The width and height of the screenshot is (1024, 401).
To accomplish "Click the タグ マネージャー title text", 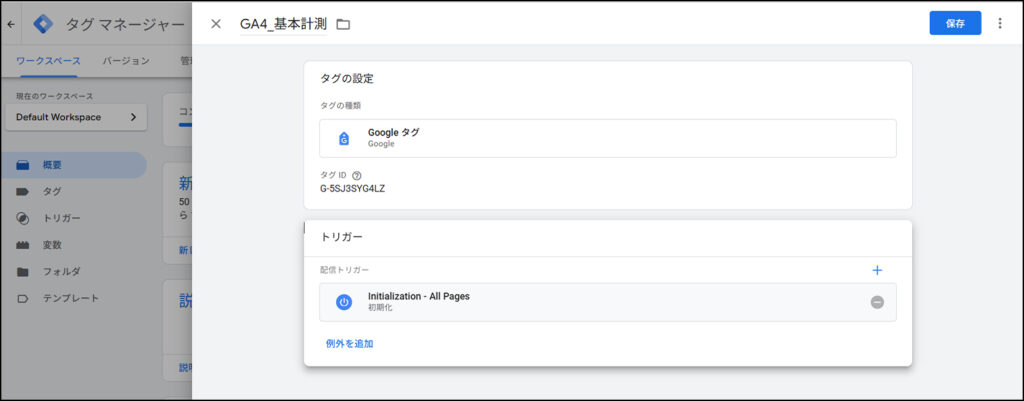I will coord(125,24).
